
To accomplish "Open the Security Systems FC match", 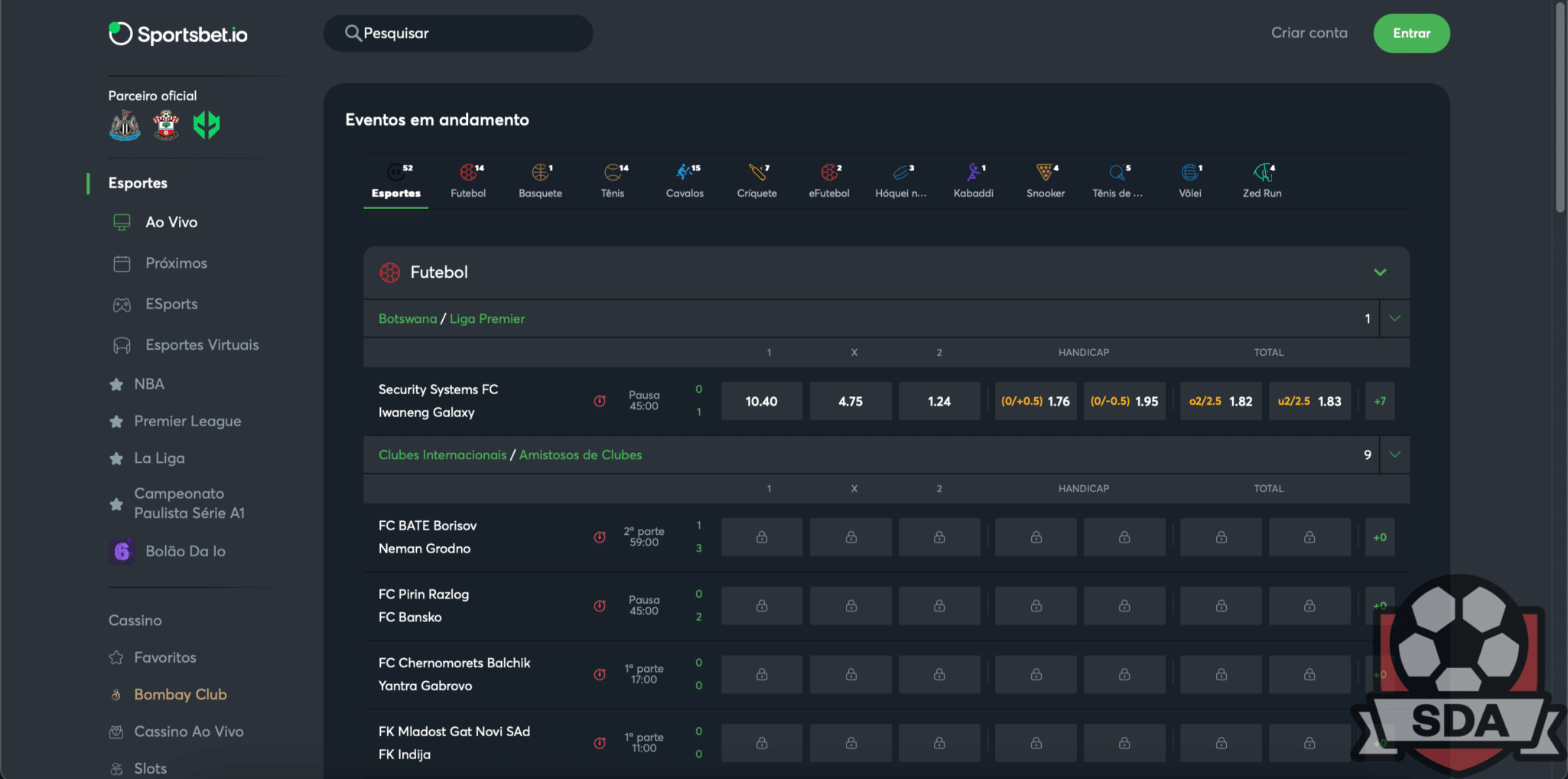I will (x=438, y=401).
